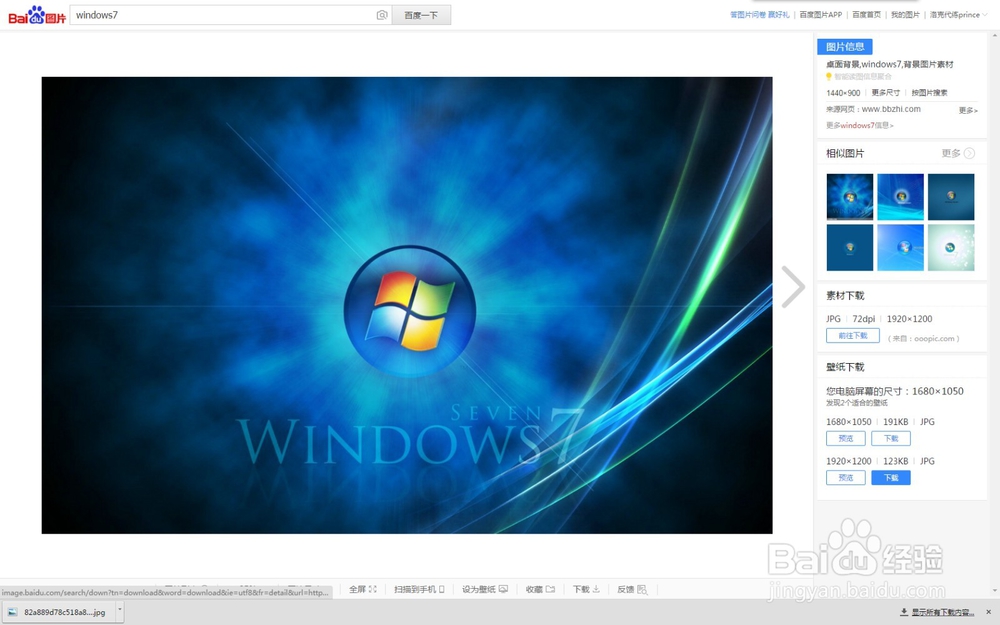1000x625 pixels.
Task: Click the yellow lightbulb info icon
Action: 828,77
